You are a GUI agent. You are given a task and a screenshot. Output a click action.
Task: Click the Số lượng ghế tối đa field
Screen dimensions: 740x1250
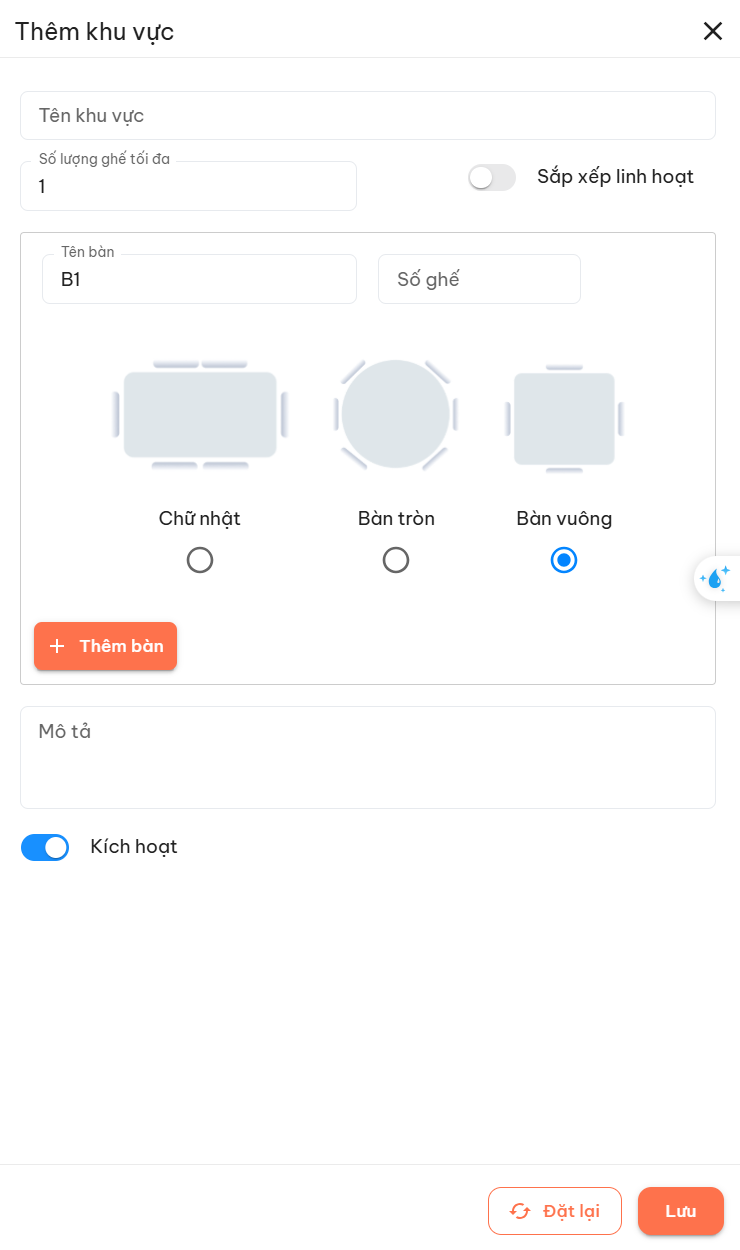click(x=188, y=187)
